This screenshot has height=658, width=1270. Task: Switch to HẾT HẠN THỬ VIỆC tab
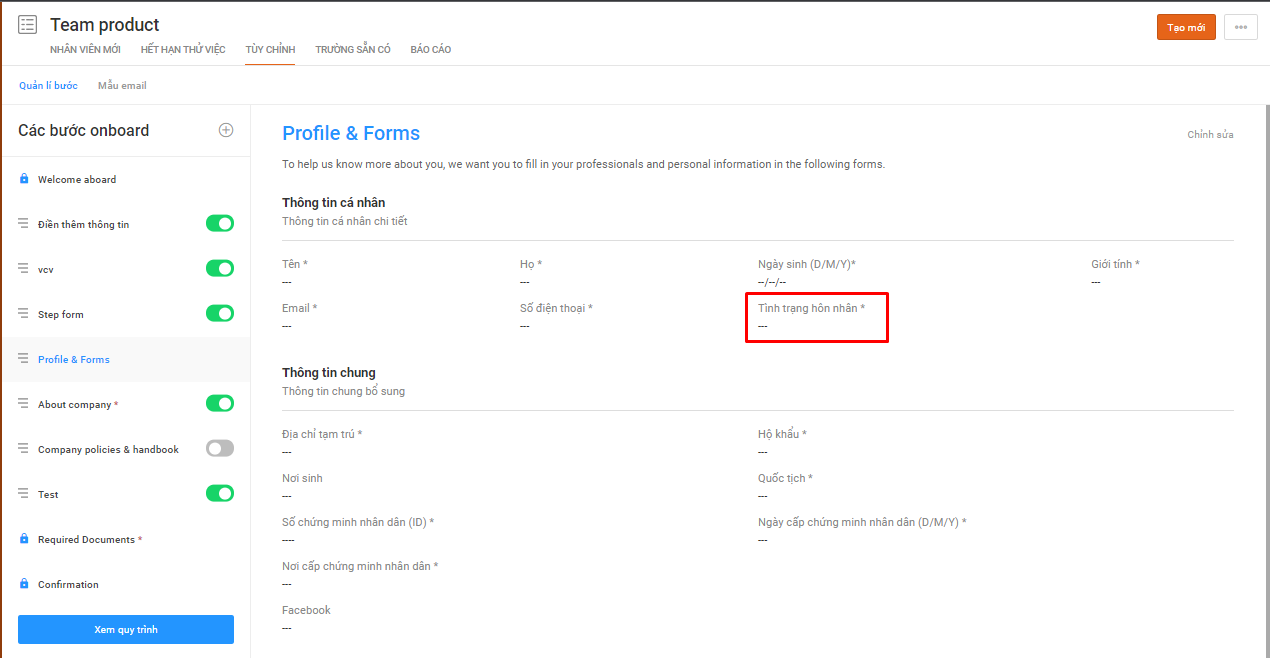tap(183, 50)
